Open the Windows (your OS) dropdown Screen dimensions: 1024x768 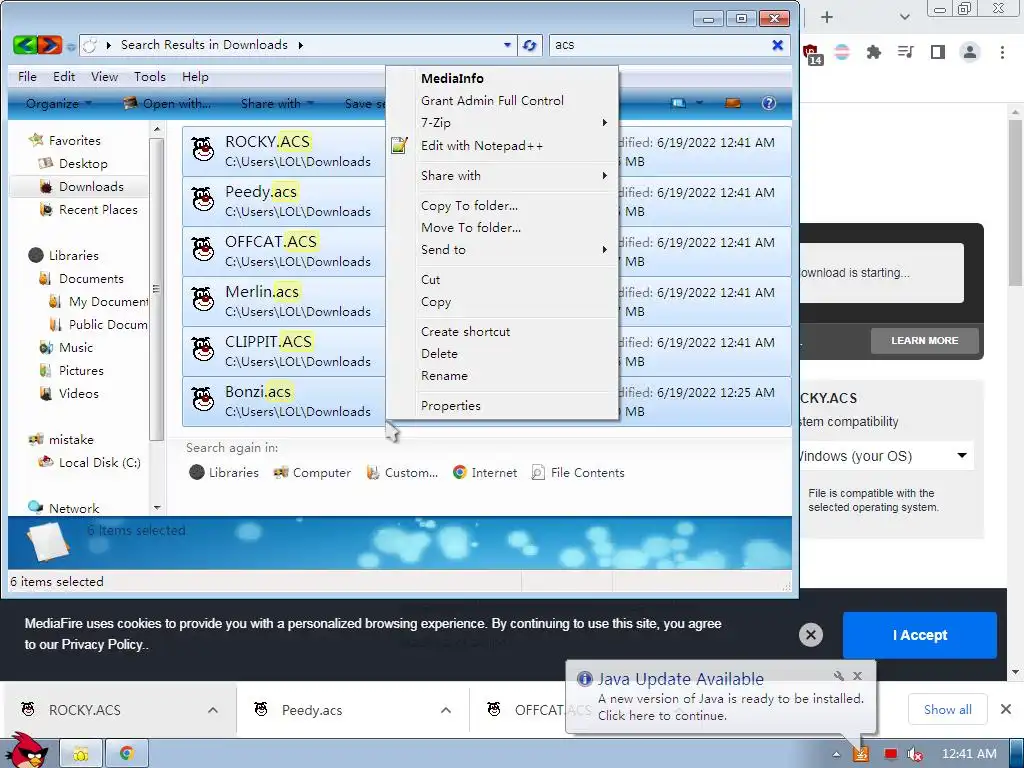tap(887, 456)
